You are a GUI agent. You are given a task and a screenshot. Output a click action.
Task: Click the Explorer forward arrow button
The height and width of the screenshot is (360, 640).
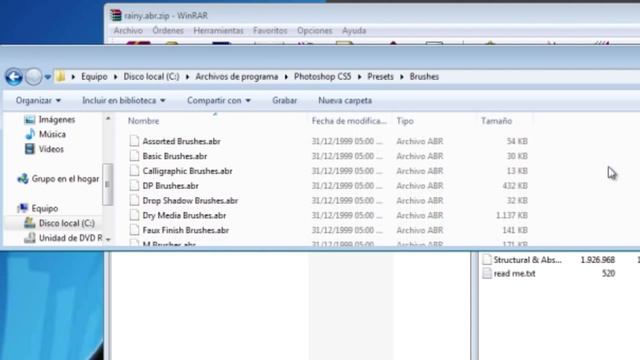(x=33, y=77)
